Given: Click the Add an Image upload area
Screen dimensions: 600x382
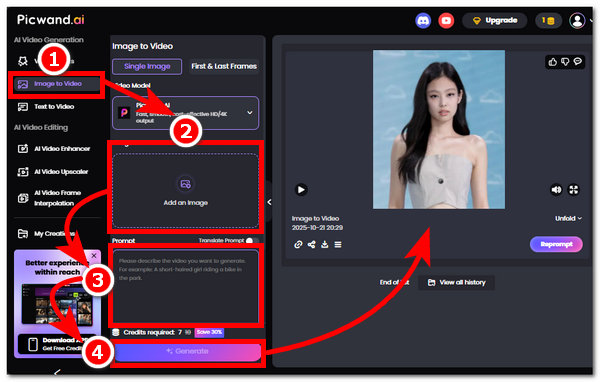Looking at the screenshot, I should click(186, 191).
